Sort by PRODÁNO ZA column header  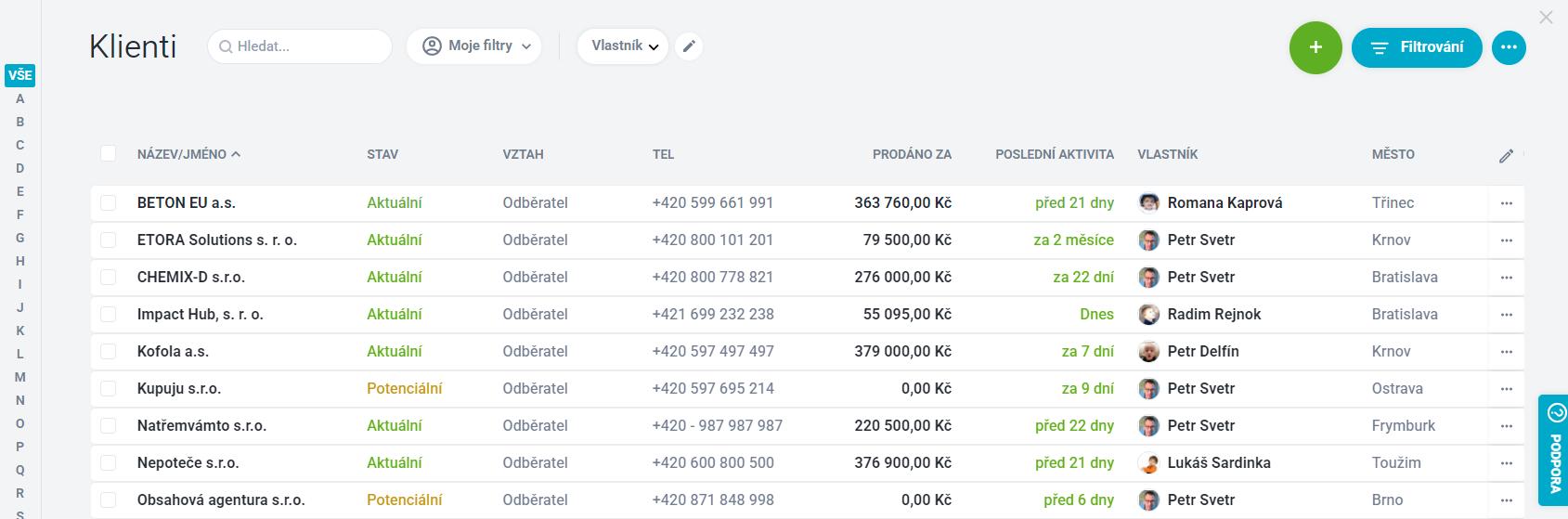912,154
